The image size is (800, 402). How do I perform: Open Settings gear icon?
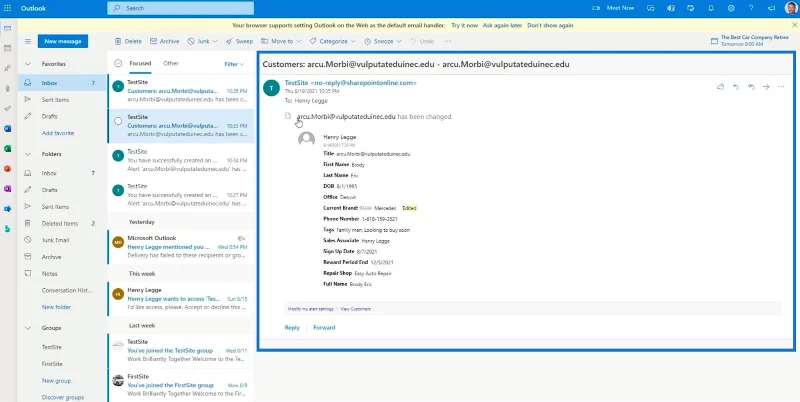[731, 8]
